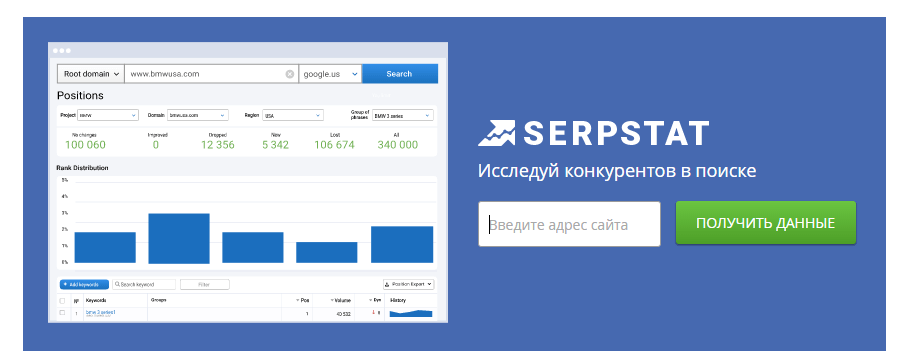Screen dimensions: 900x361
Task: Click the Filter button
Action: (205, 285)
